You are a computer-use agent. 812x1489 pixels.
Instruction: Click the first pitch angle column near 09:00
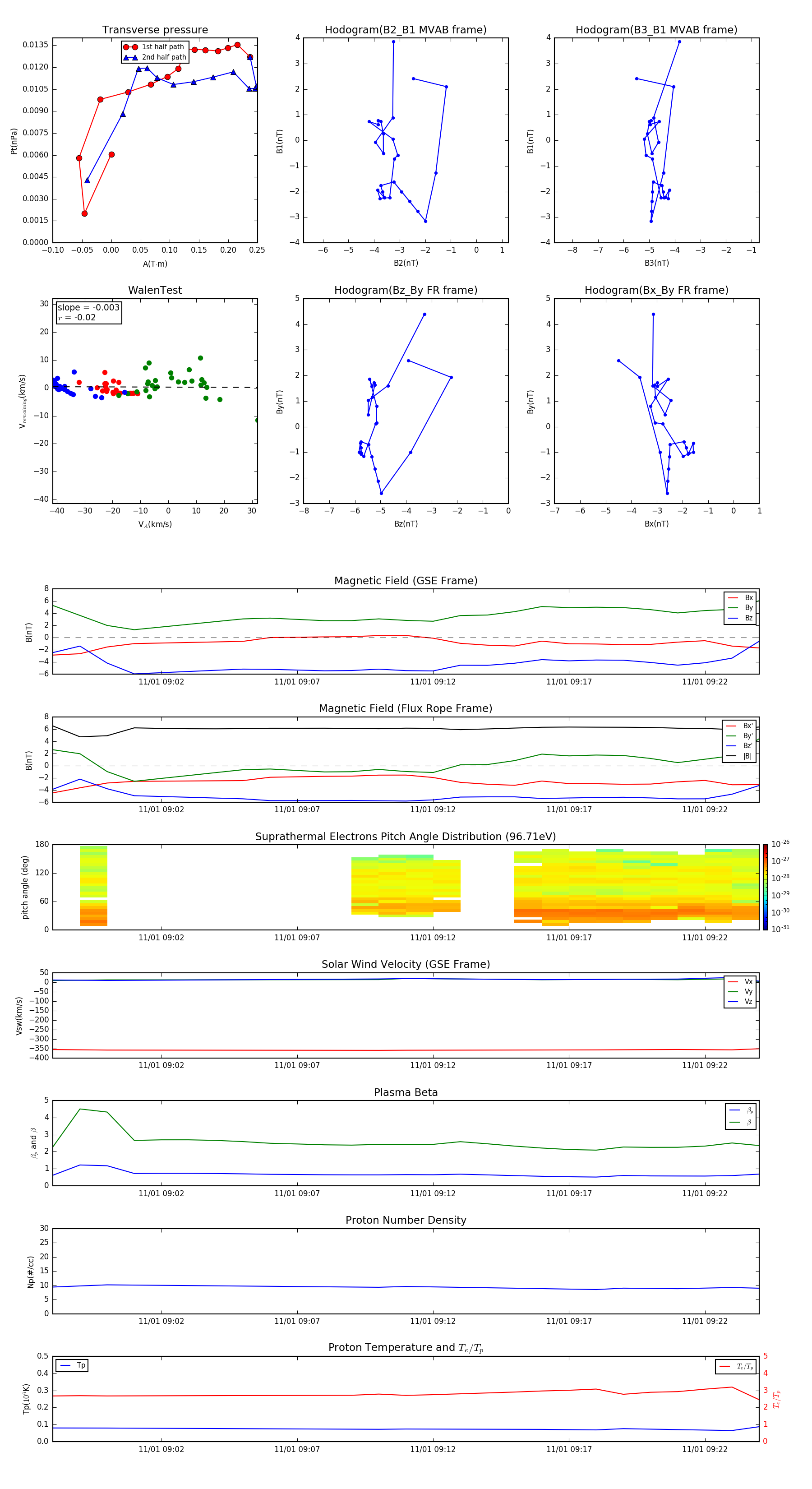(94, 886)
